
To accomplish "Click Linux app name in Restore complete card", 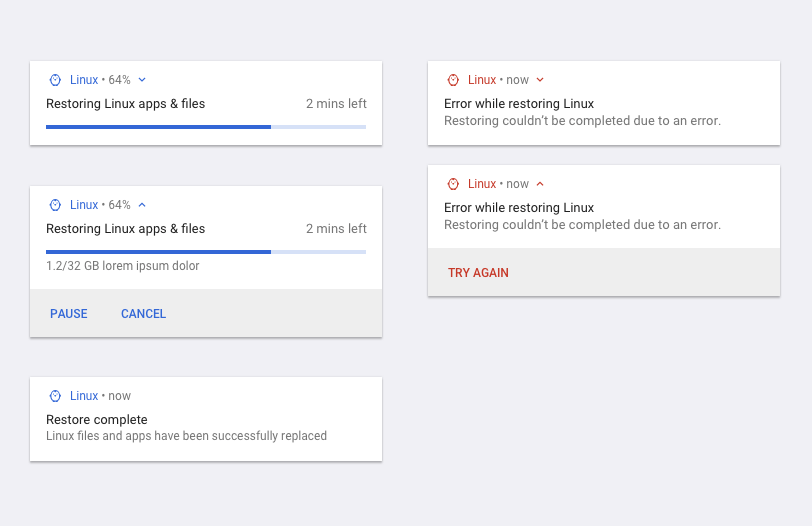I will click(84, 396).
